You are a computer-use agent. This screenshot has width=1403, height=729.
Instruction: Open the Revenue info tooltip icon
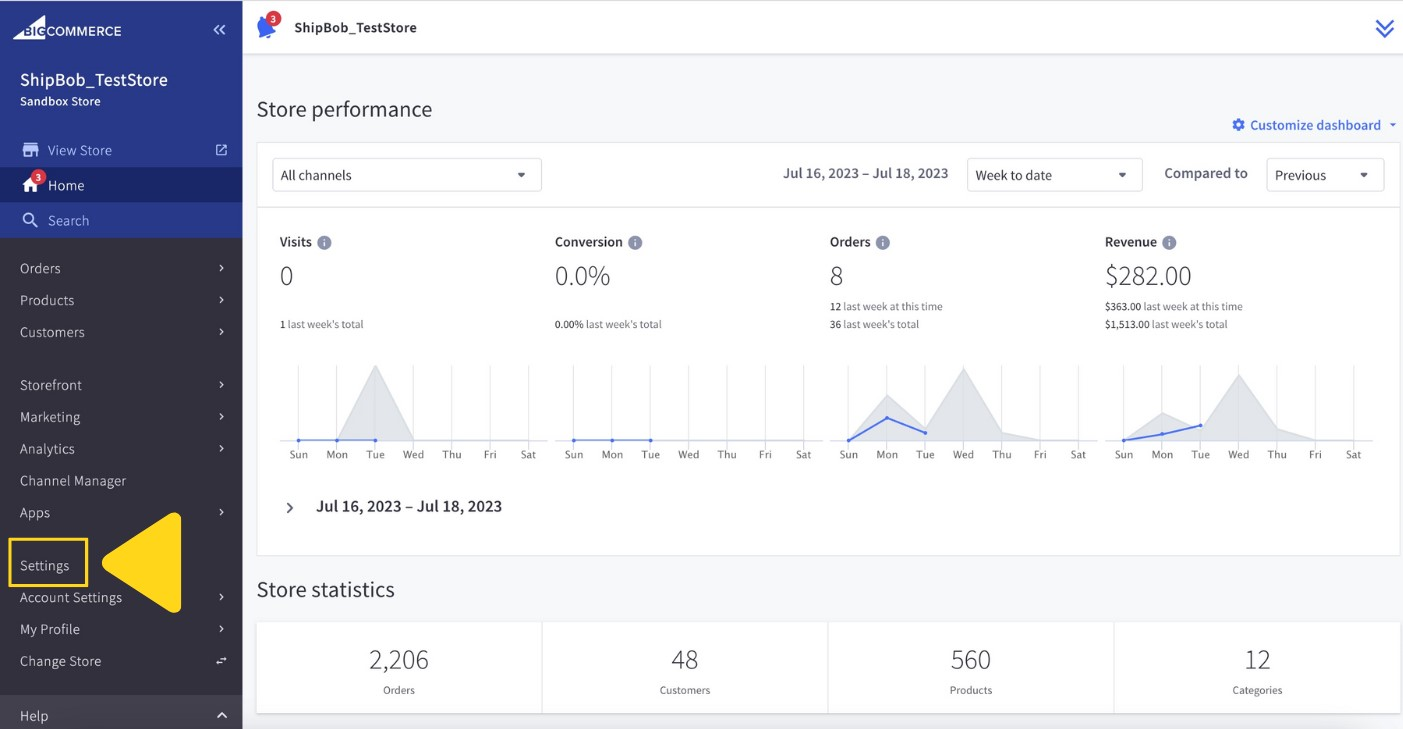coord(1172,241)
